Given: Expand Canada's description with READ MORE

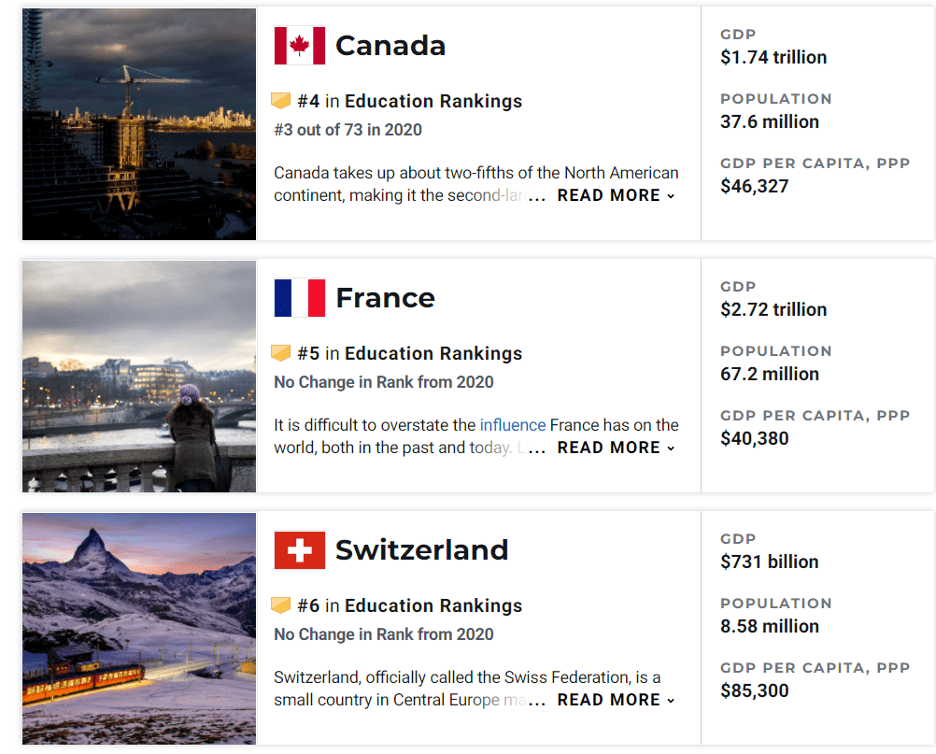Looking at the screenshot, I should (615, 195).
